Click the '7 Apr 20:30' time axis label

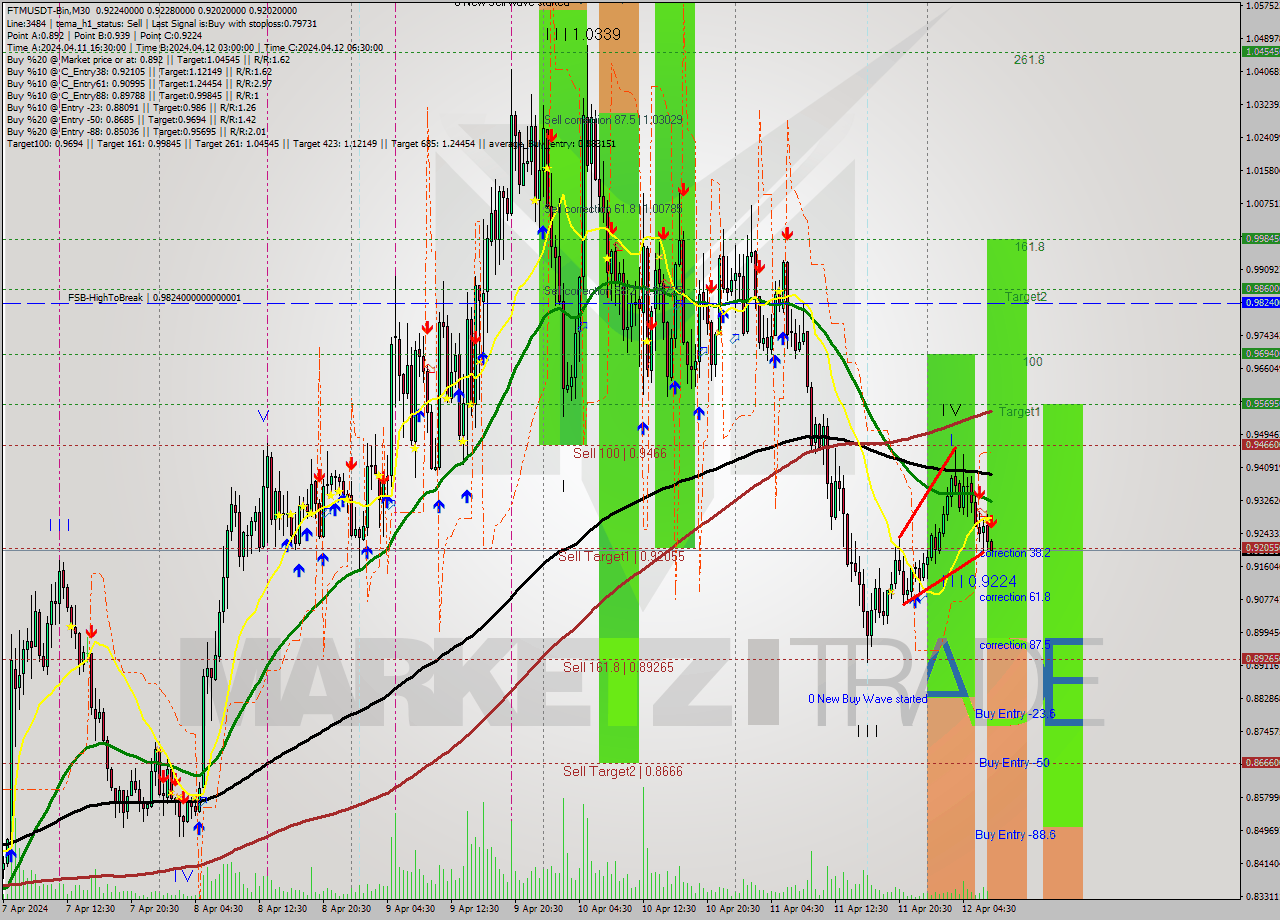click(x=155, y=909)
